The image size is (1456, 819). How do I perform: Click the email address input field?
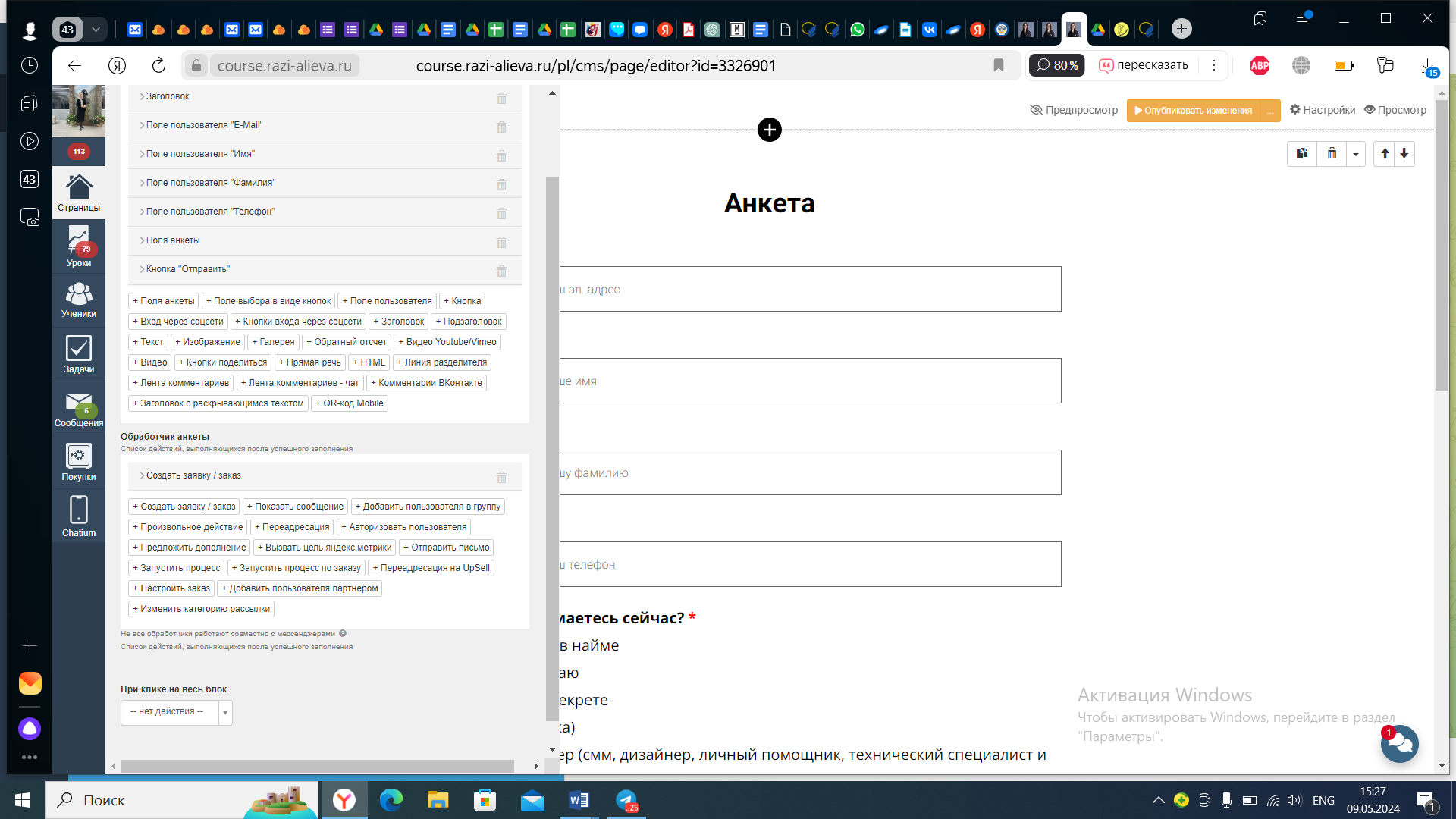[x=810, y=289]
